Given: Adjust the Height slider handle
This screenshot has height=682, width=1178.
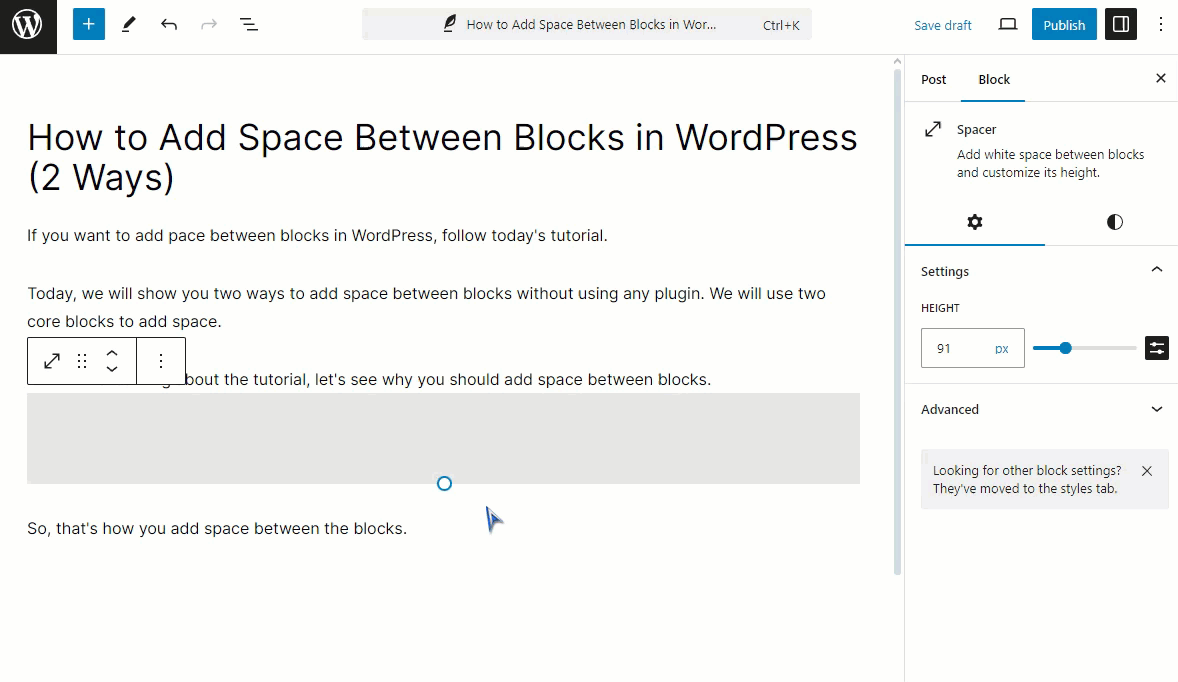Looking at the screenshot, I should (x=1065, y=348).
